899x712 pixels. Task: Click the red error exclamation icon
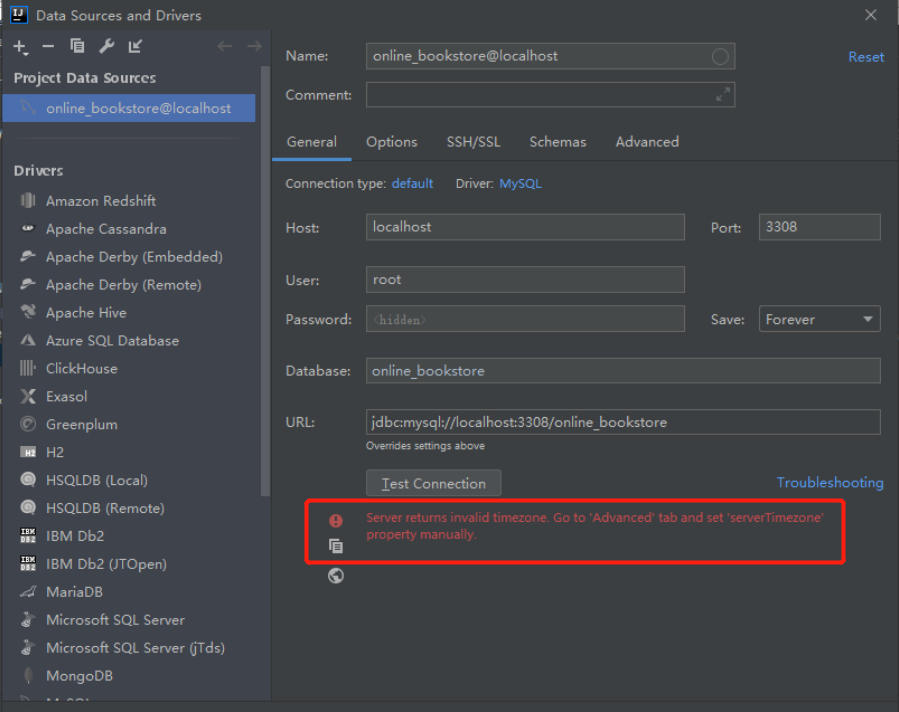(x=336, y=521)
